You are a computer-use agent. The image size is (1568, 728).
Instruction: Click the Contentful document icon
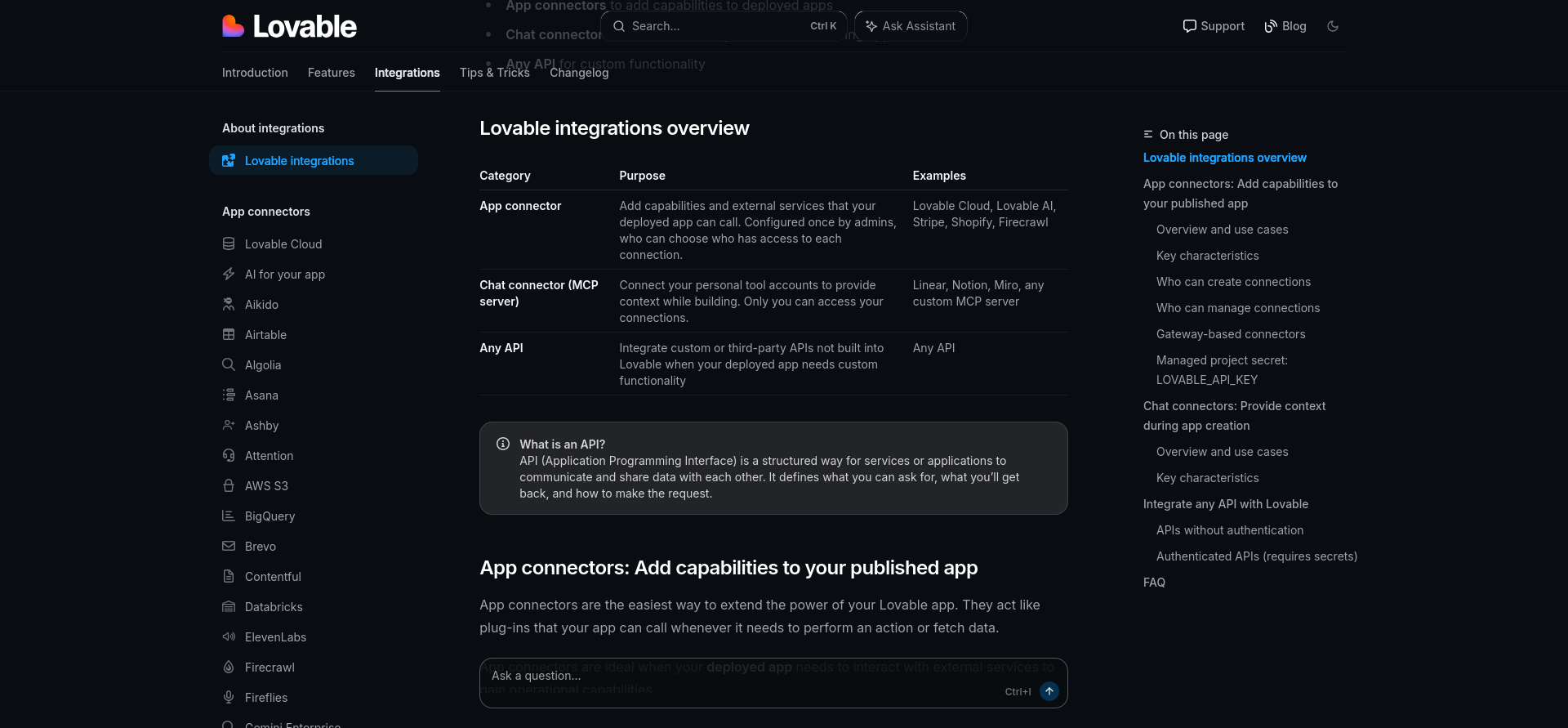pos(229,576)
